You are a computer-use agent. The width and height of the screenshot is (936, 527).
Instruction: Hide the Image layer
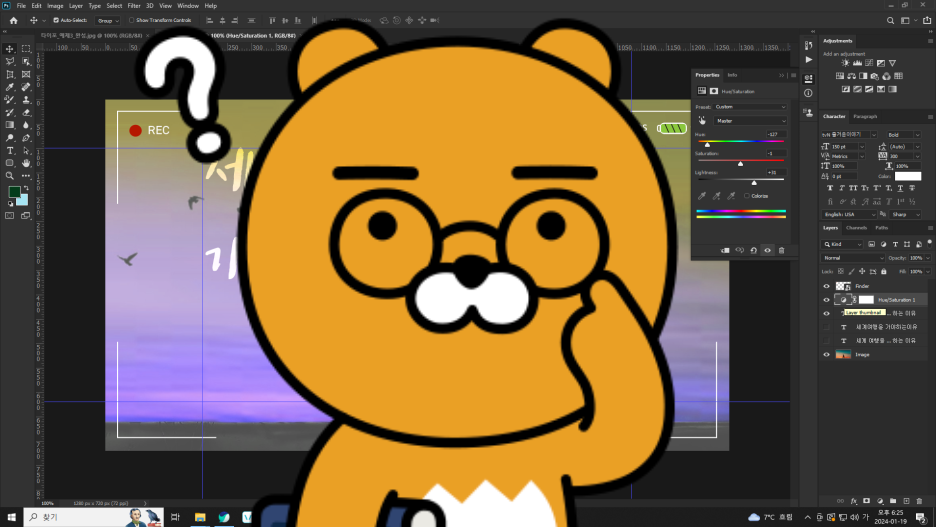pyautogui.click(x=827, y=355)
